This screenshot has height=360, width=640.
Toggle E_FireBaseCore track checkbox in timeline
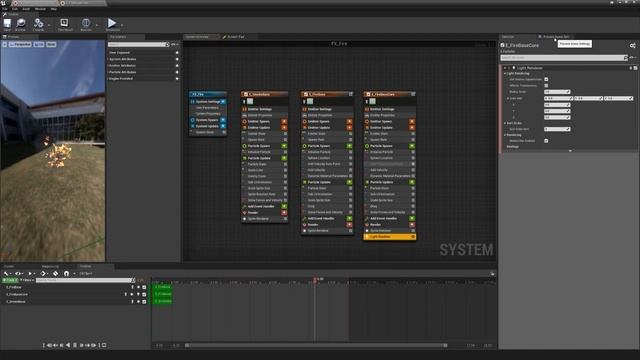click(144, 295)
